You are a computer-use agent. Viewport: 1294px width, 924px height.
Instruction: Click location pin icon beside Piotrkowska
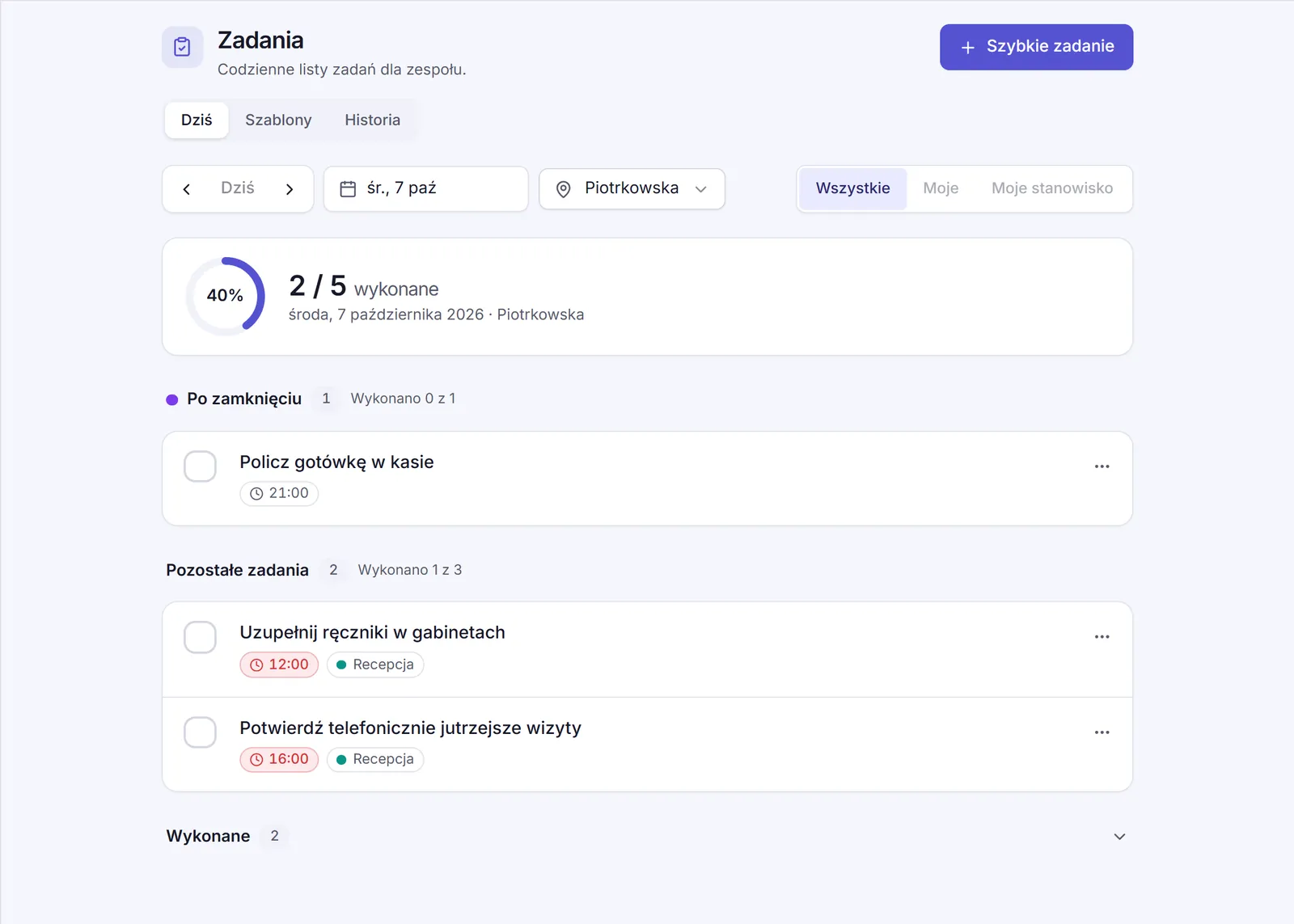coord(564,189)
